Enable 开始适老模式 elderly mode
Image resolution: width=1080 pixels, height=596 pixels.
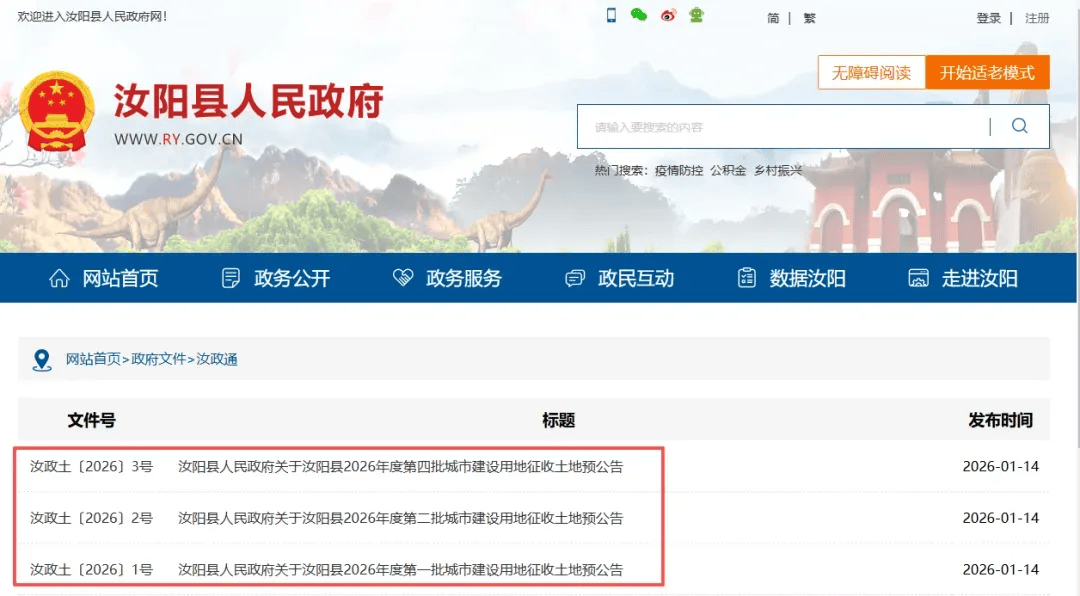[x=986, y=73]
